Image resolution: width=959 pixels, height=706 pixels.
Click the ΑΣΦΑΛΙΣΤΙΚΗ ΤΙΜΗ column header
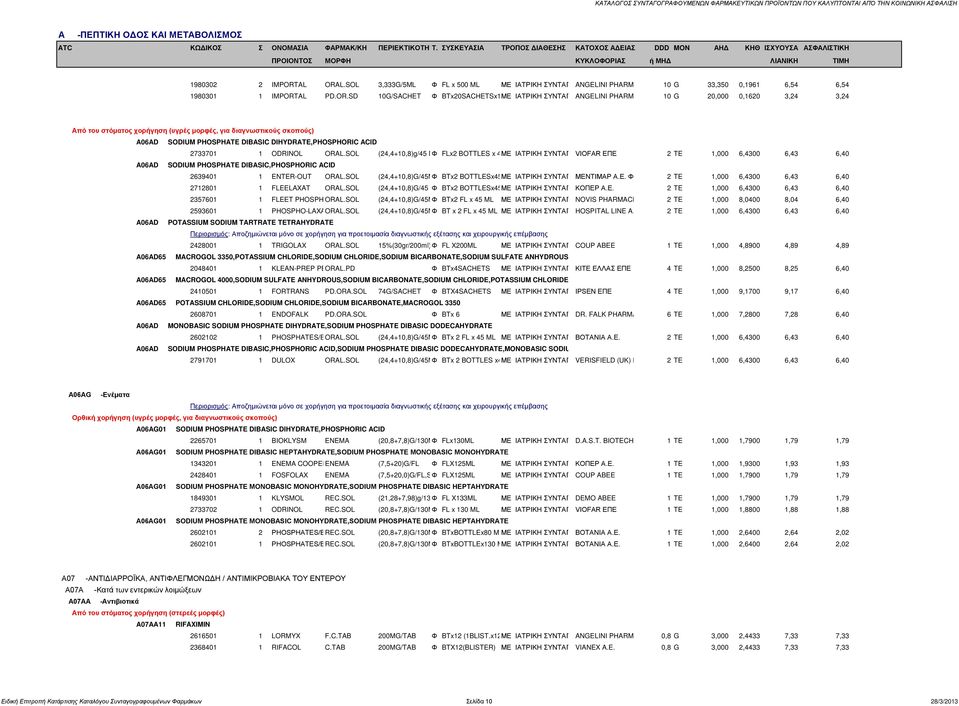pyautogui.click(x=826, y=54)
